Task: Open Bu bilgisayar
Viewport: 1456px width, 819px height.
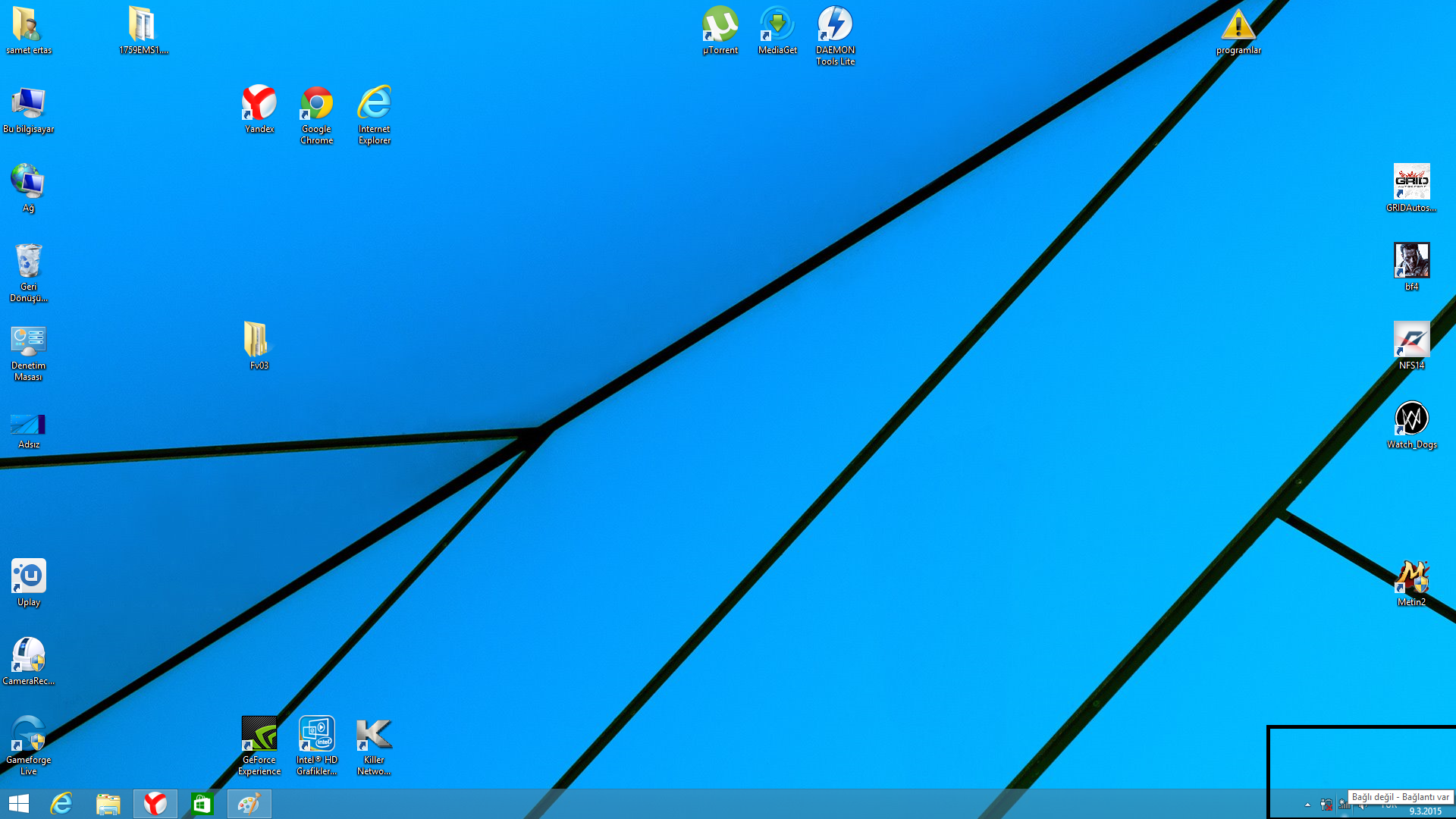Action: (x=28, y=109)
